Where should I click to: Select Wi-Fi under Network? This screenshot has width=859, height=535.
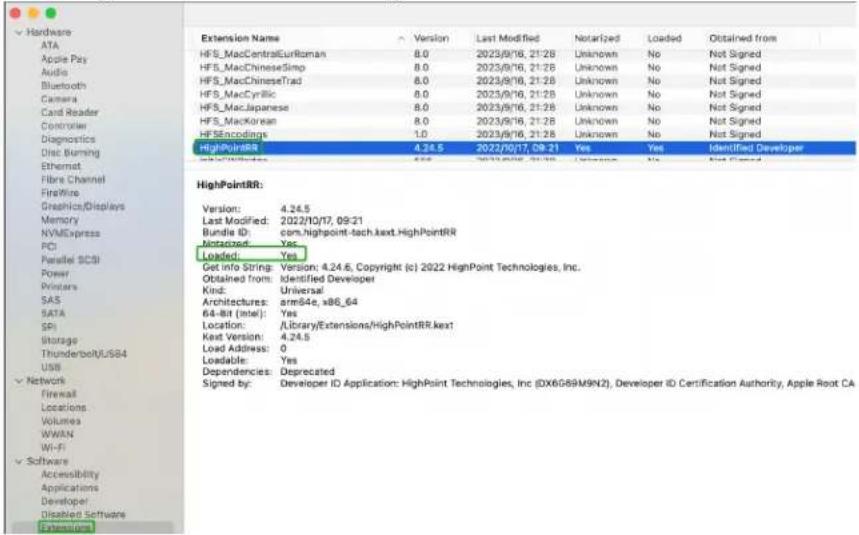[x=53, y=447]
